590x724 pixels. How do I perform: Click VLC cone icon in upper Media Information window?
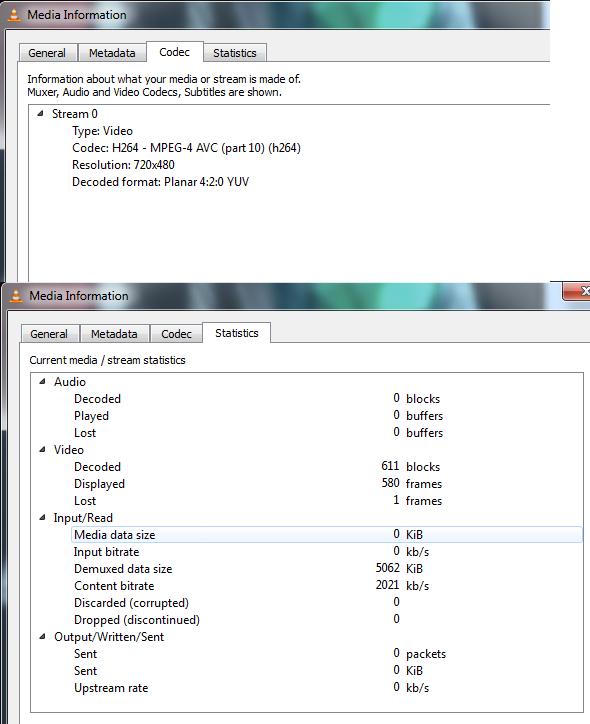point(14,15)
